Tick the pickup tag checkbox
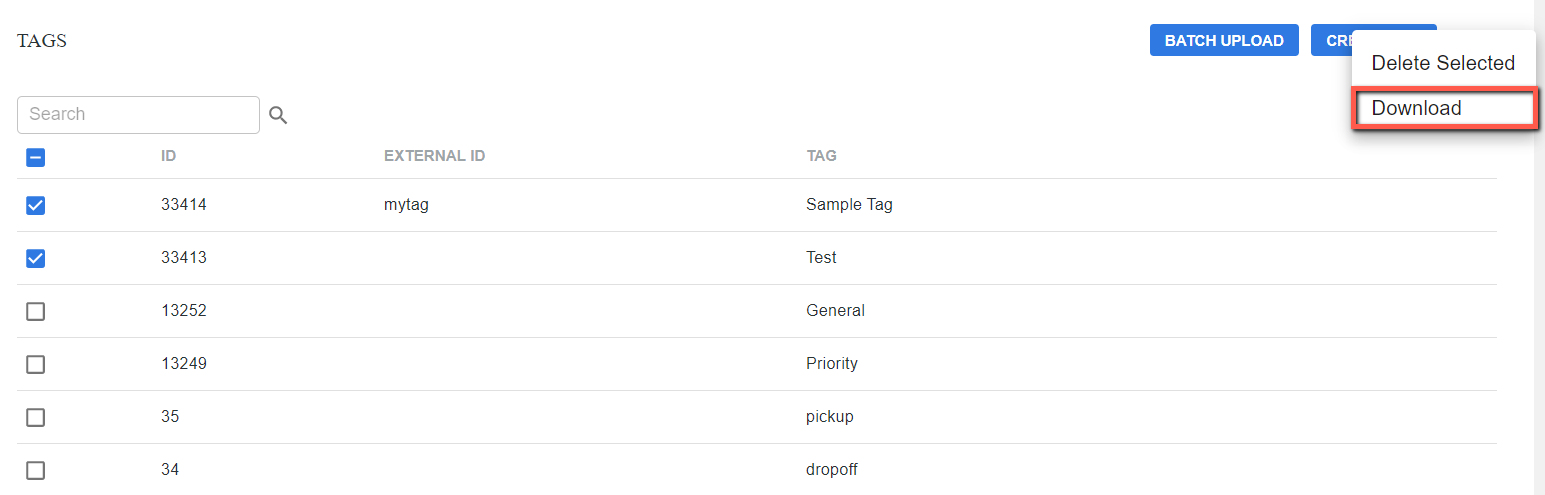1545x495 pixels. pyautogui.click(x=35, y=417)
